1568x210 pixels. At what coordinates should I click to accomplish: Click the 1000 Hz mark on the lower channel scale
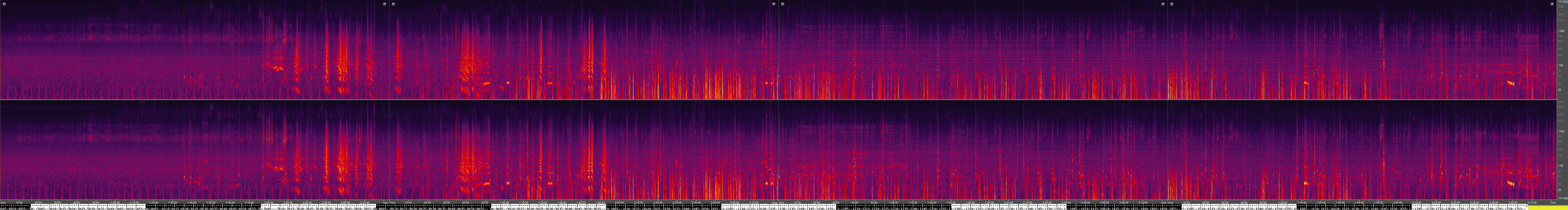[1561, 131]
